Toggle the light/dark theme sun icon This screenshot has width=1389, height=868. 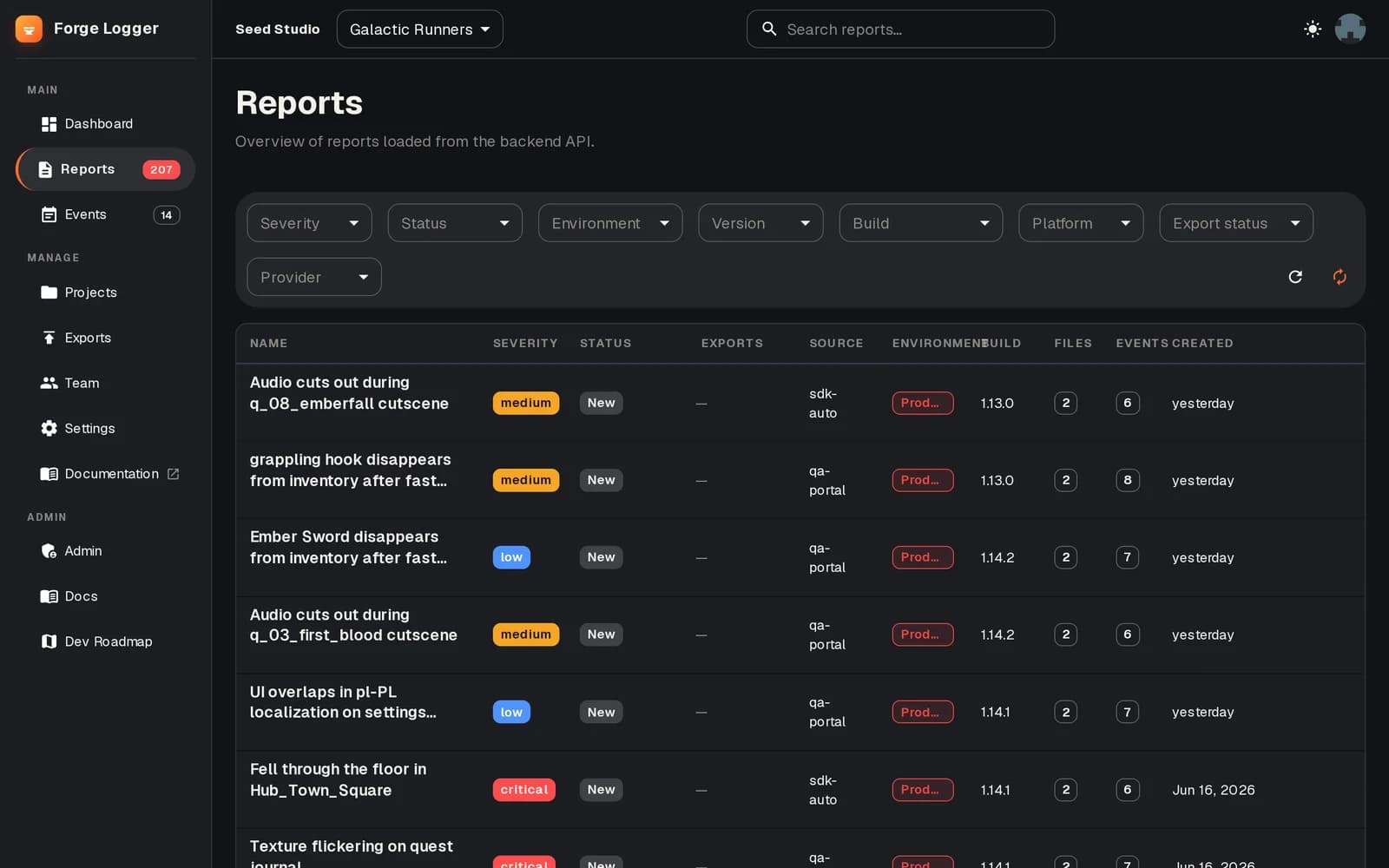1313,29
